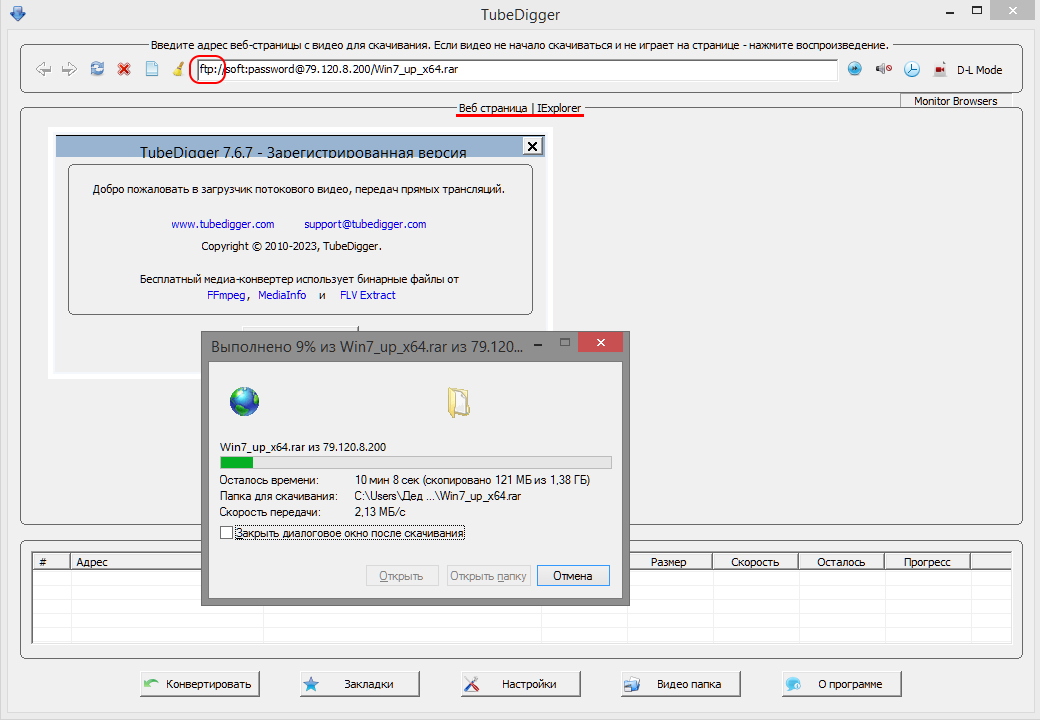
Task: Sort by the Прогресс column header
Action: pos(927,562)
